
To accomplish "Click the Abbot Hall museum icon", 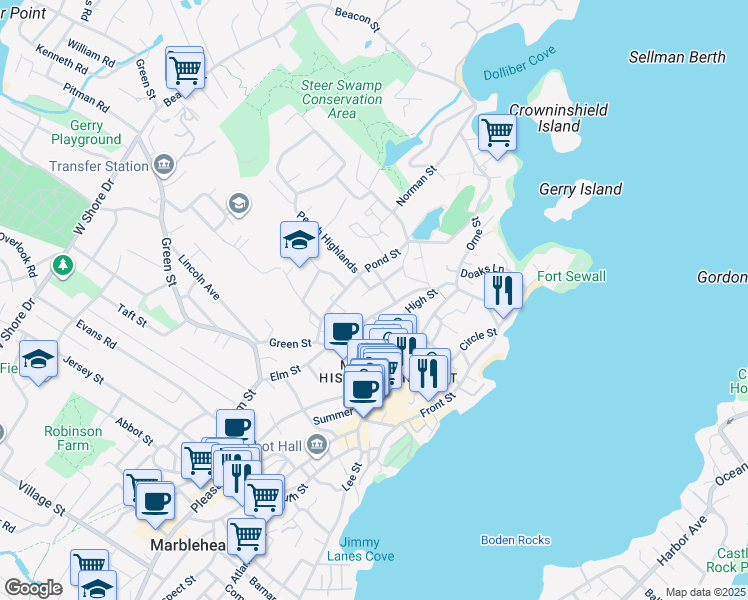I will 317,444.
